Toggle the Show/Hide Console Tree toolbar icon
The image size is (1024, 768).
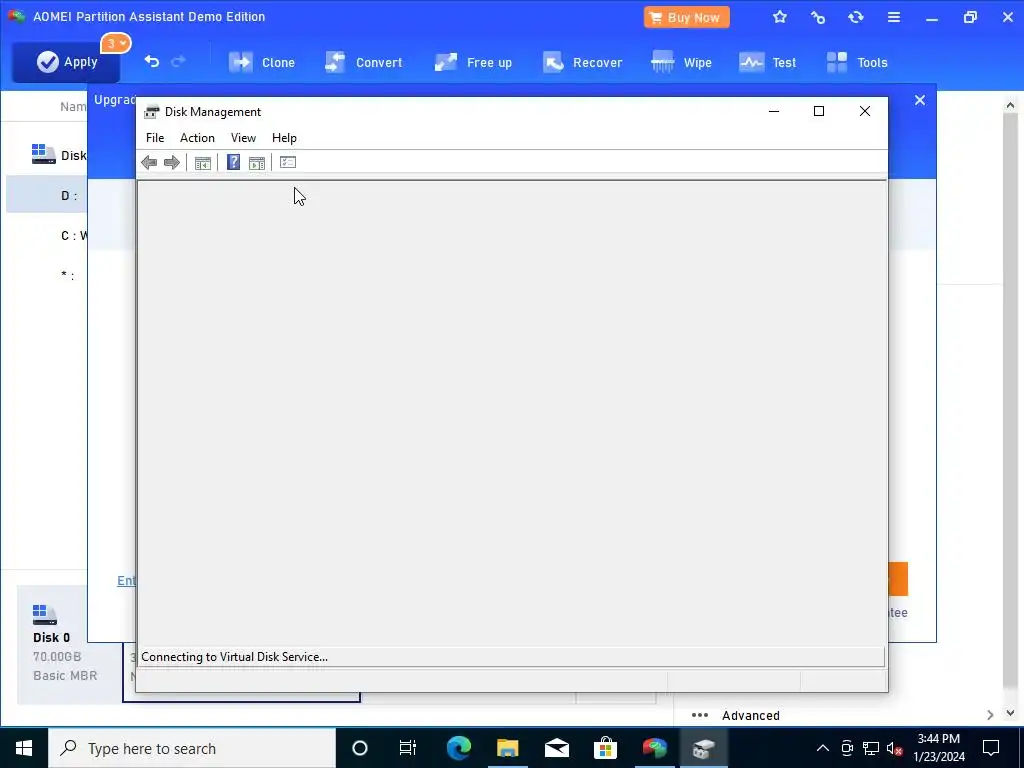coord(202,163)
